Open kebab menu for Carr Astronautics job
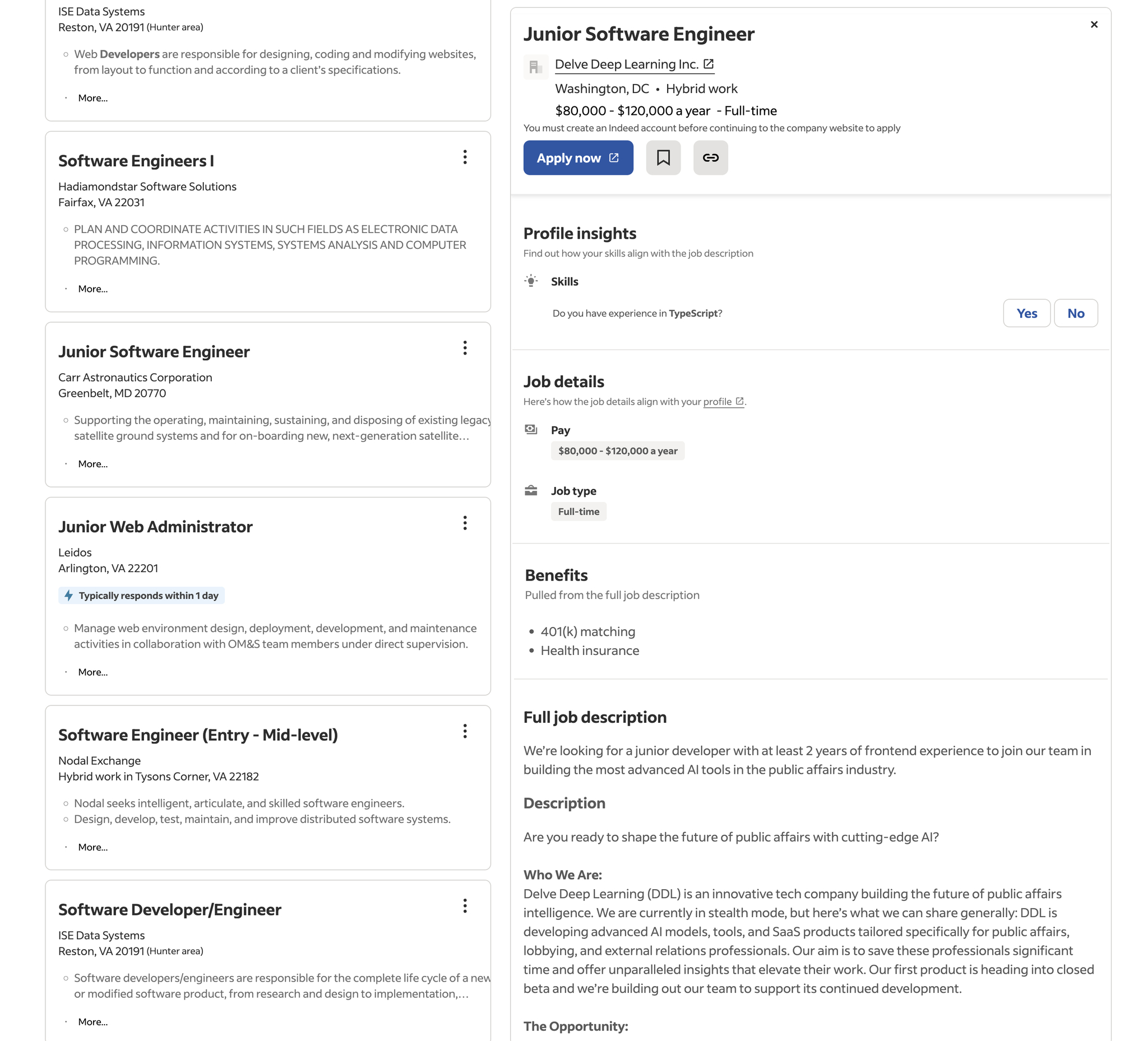This screenshot has width=1148, height=1041. tap(465, 348)
